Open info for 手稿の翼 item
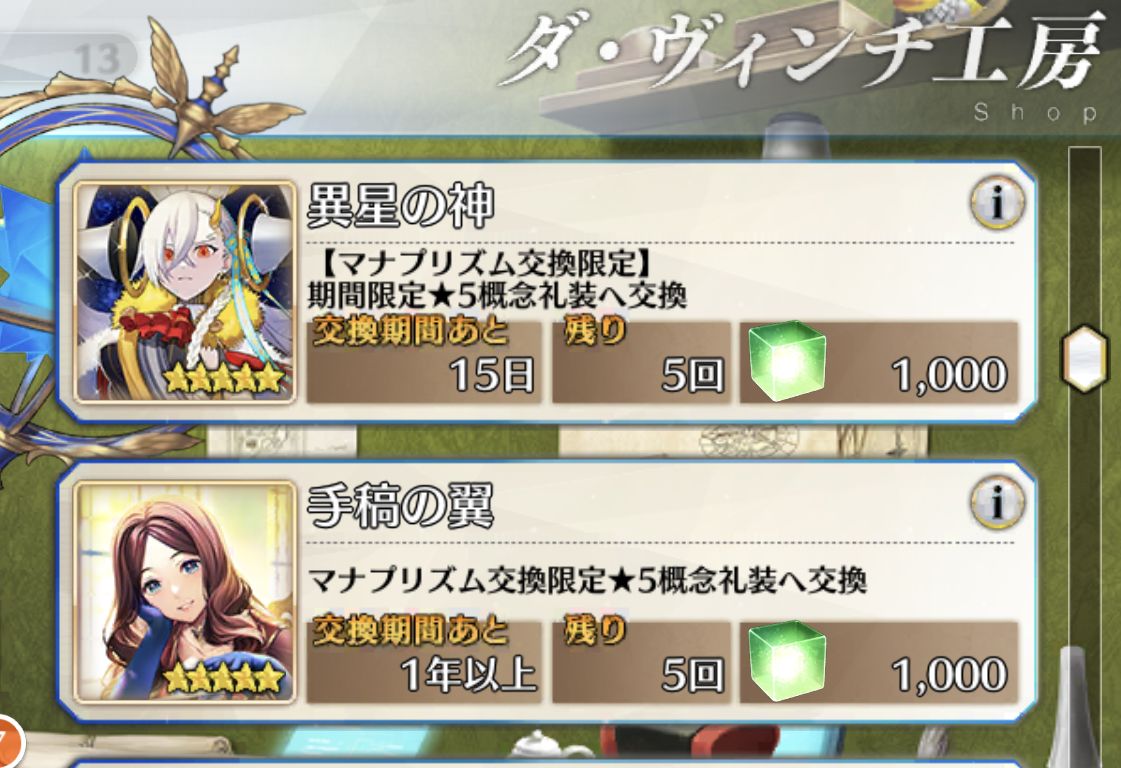 pos(997,503)
